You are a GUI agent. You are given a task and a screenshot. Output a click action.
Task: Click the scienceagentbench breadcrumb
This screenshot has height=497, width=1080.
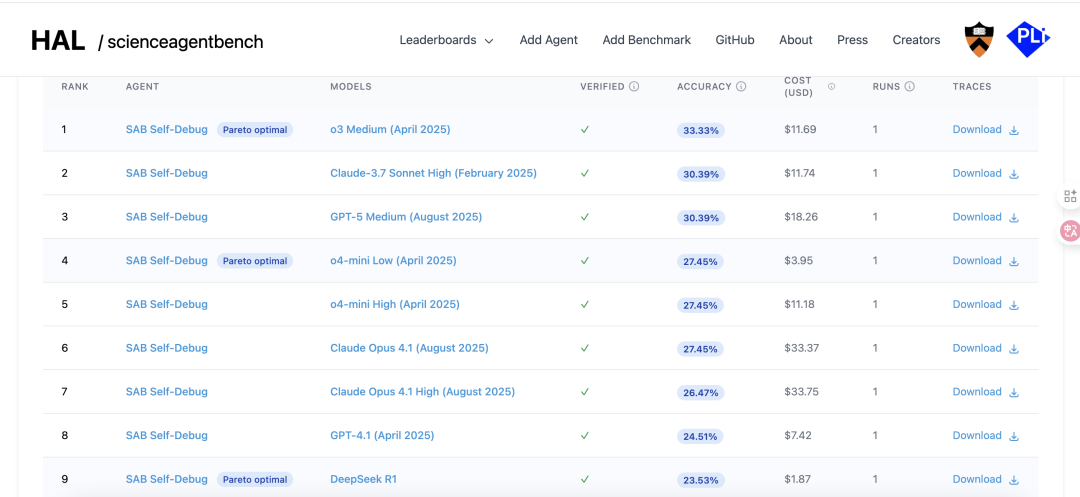tap(185, 42)
